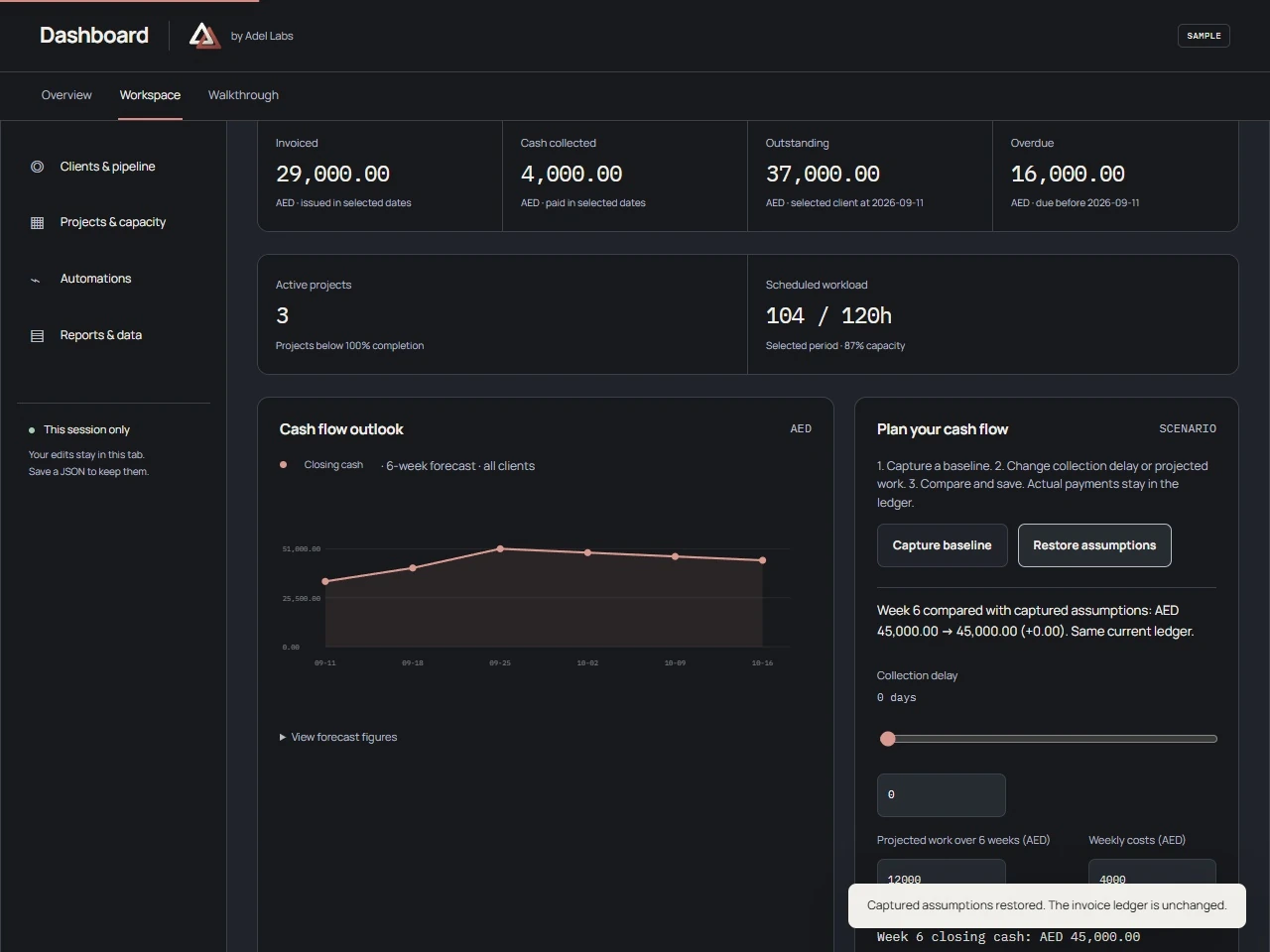The image size is (1270, 952).
Task: Click the Closing cash legend dot
Action: tap(284, 464)
